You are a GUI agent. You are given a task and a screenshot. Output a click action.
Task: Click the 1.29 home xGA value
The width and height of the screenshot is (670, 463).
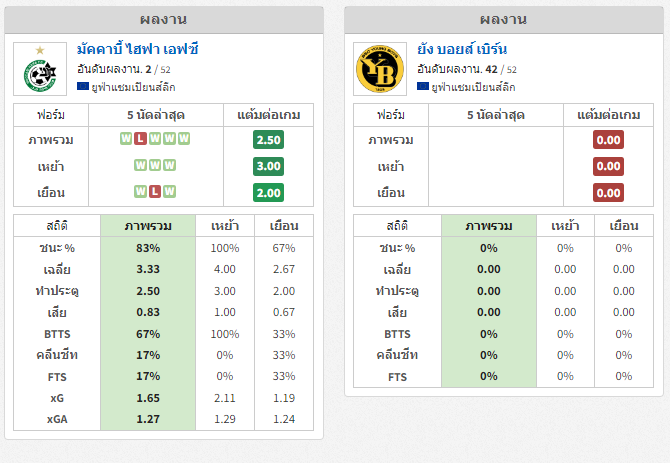tap(225, 419)
